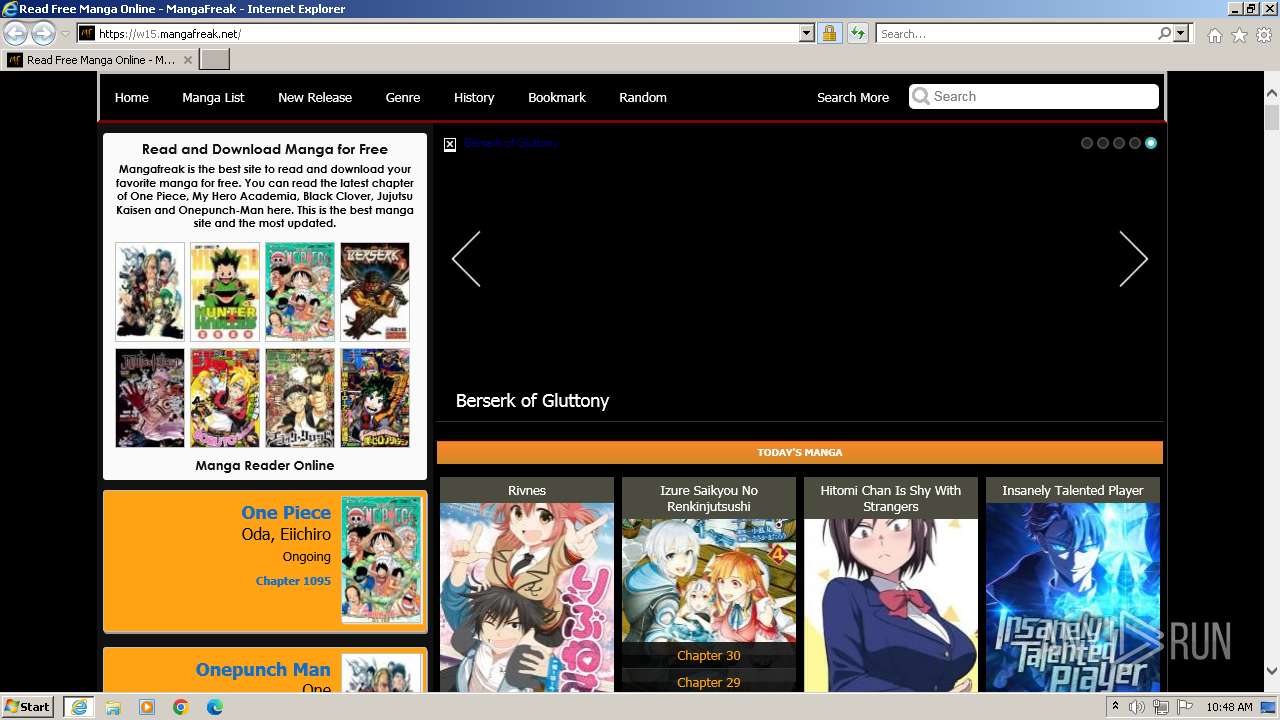The height and width of the screenshot is (720, 1280).
Task: Click the IE Forward arrow button
Action: click(43, 33)
